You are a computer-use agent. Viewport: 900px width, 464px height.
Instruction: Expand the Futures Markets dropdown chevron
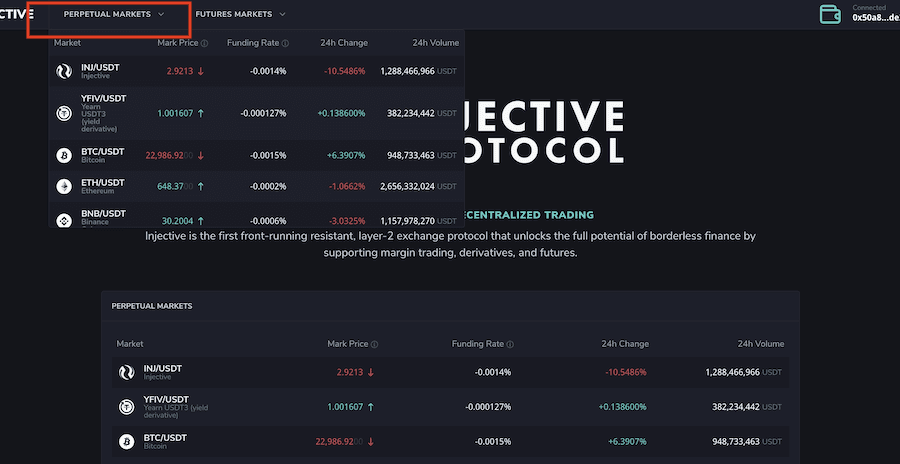point(282,15)
